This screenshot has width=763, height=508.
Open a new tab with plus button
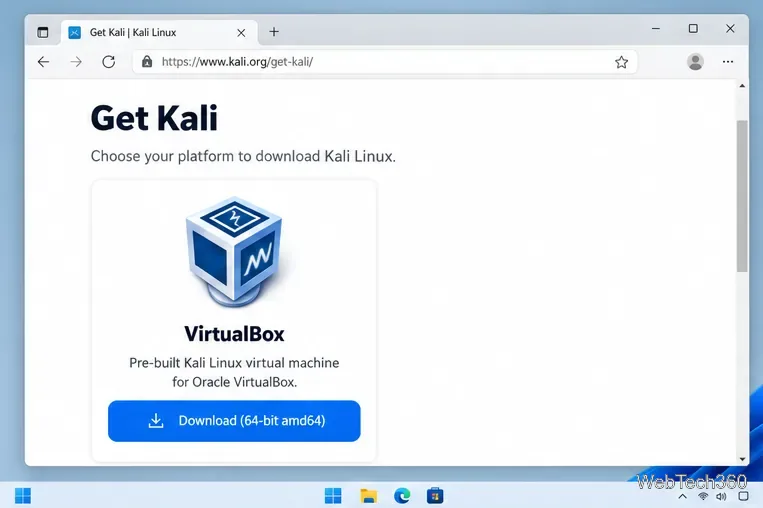click(274, 32)
